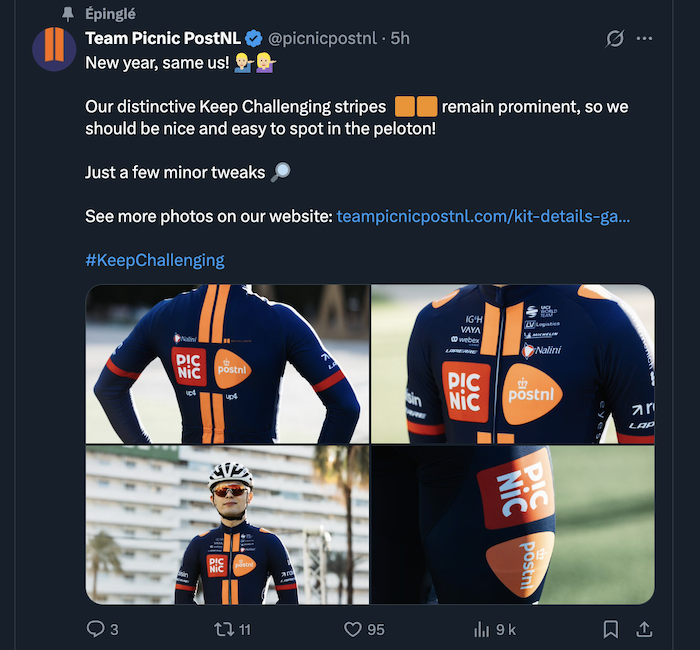Screen dimensions: 700x650
Task: Open the jersey front chest close-up photo
Action: pos(512,364)
